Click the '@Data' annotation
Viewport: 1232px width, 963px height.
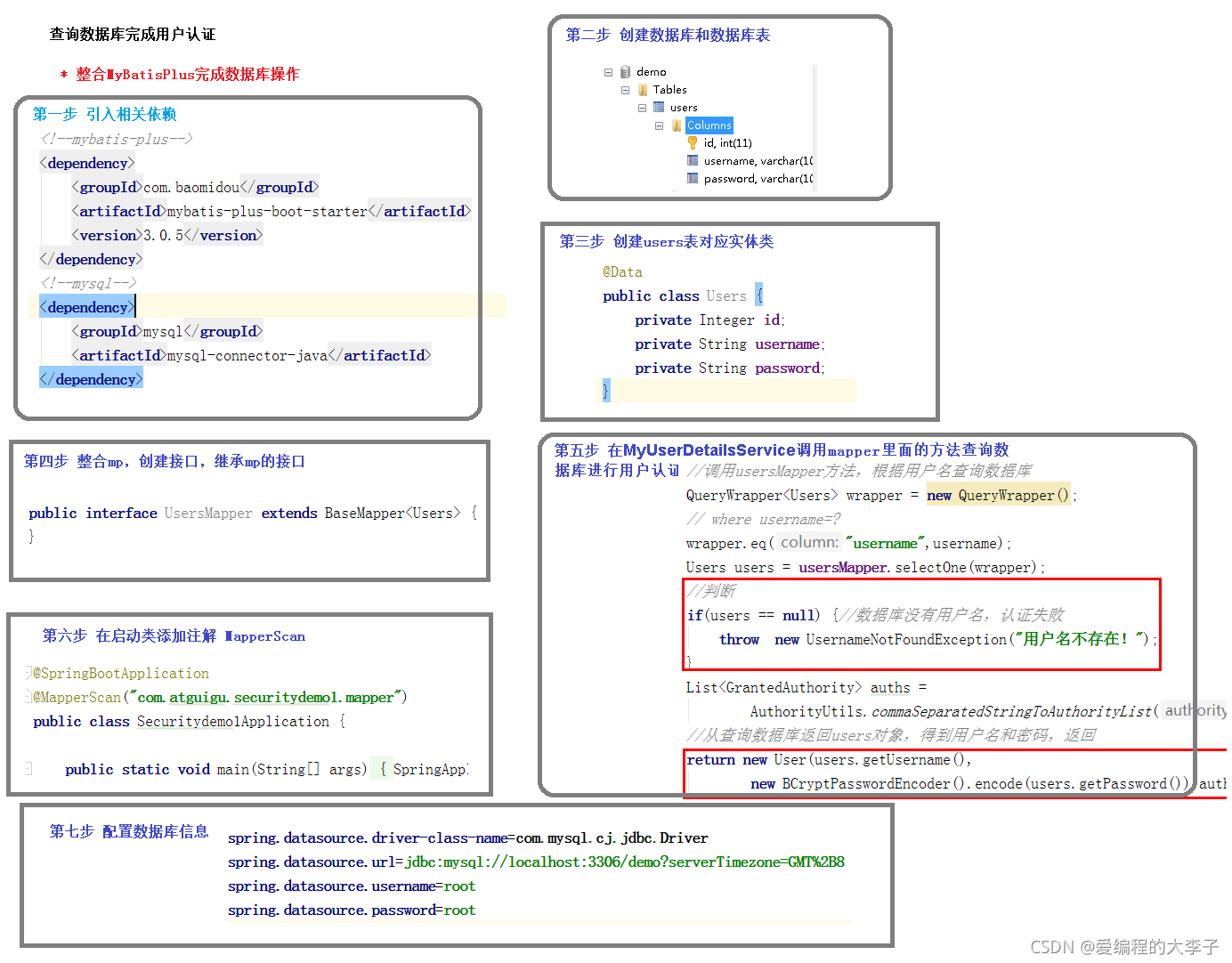tap(622, 272)
